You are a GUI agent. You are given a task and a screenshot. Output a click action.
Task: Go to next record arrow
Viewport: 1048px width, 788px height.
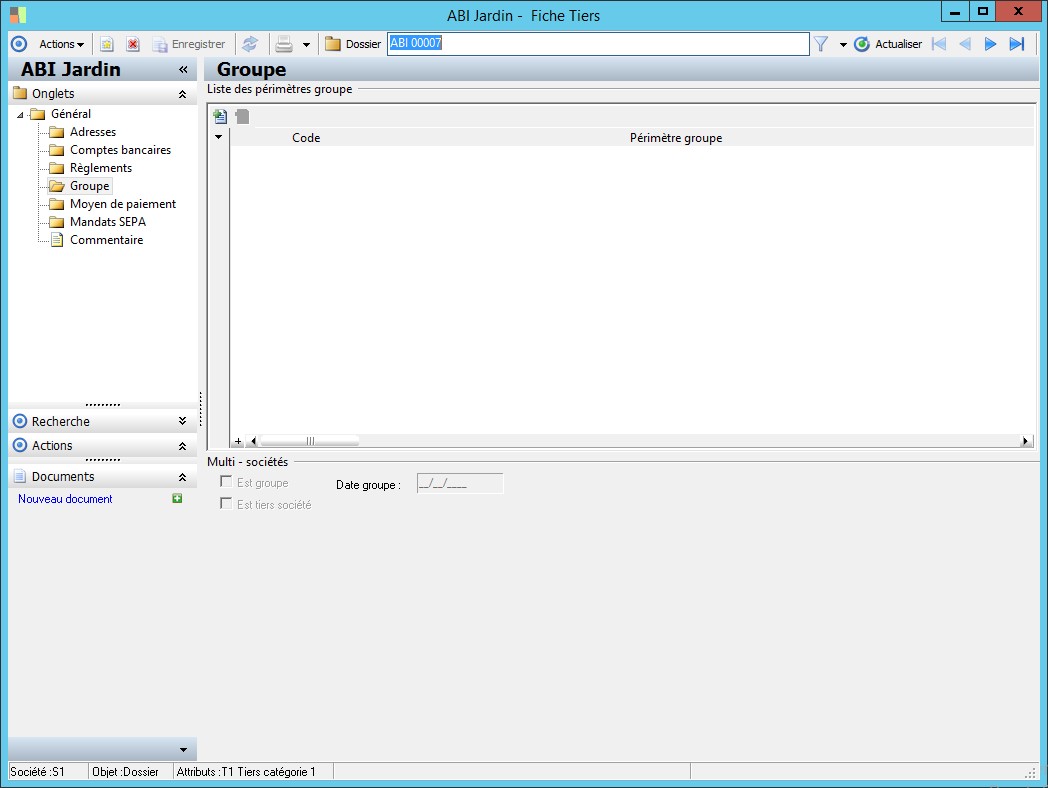(990, 44)
